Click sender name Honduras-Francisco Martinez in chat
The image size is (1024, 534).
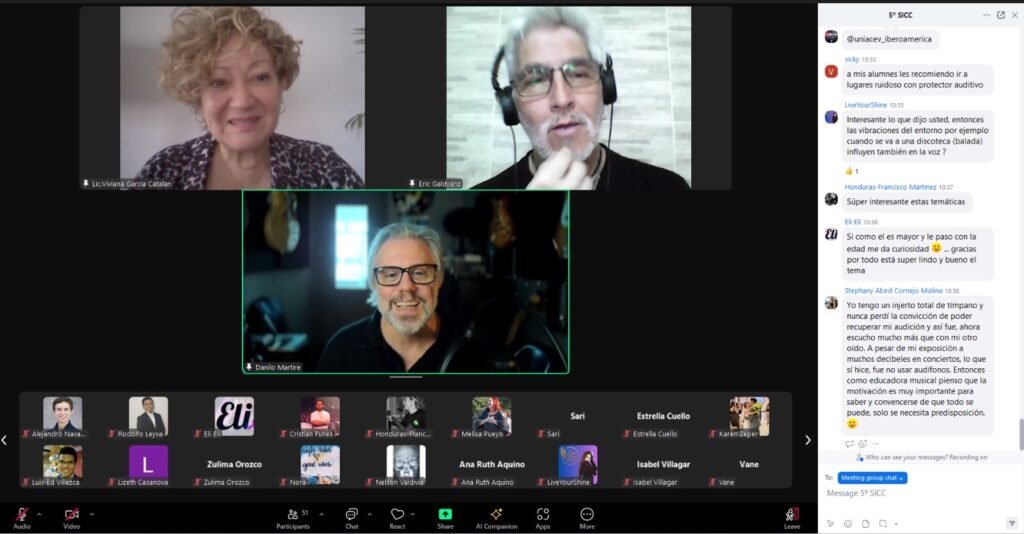889,187
